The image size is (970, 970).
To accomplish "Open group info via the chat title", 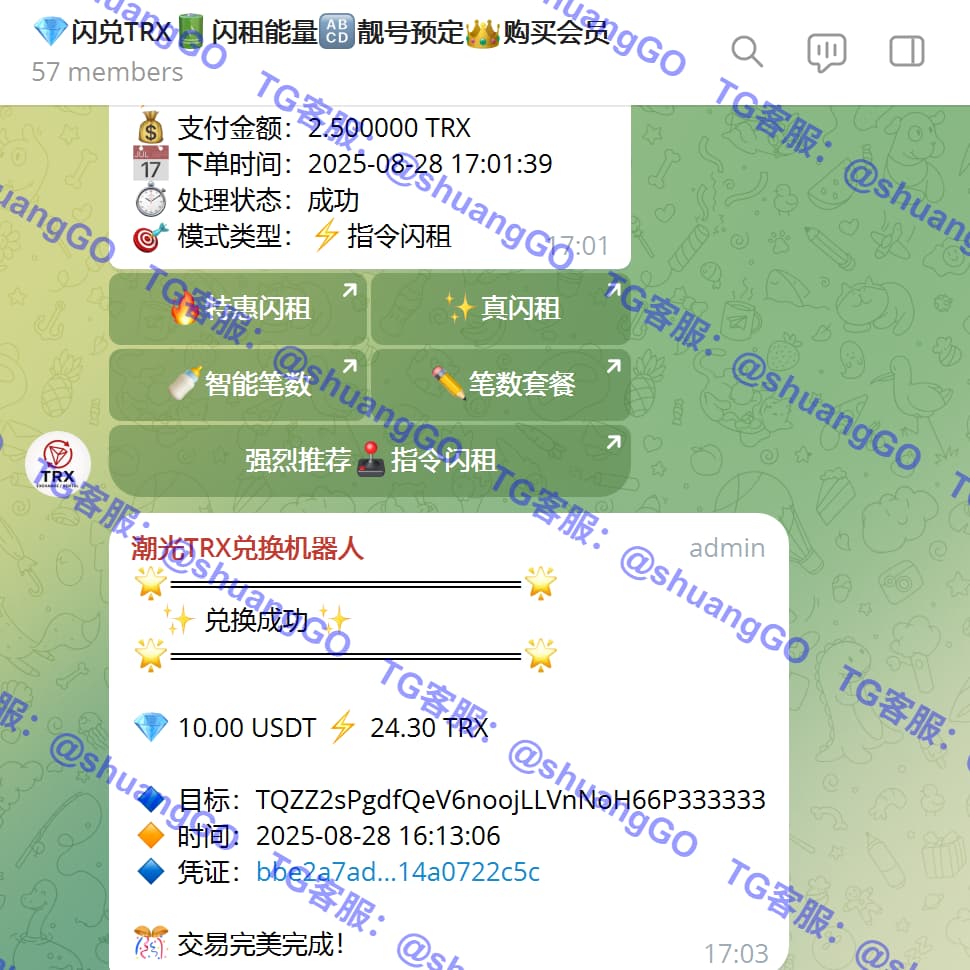I will coord(320,32).
